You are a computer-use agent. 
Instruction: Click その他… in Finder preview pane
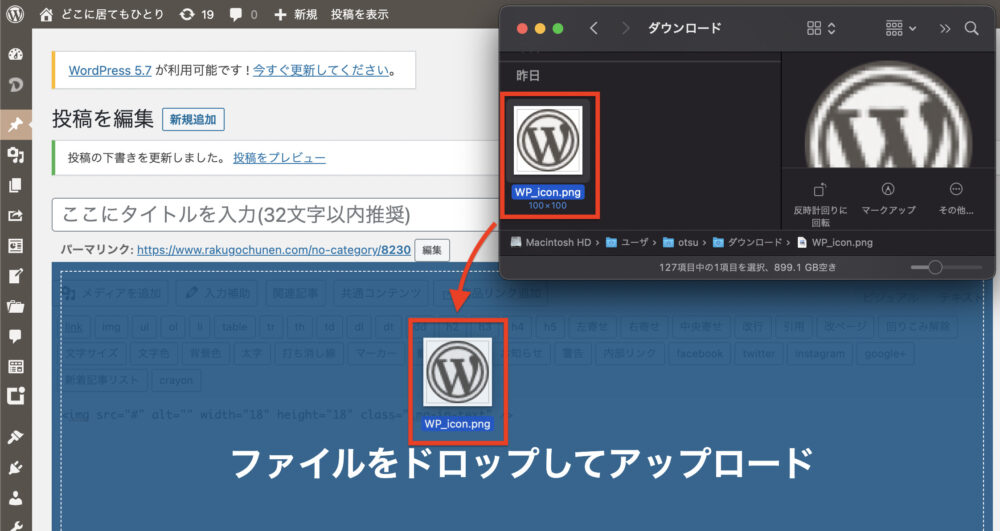(955, 199)
